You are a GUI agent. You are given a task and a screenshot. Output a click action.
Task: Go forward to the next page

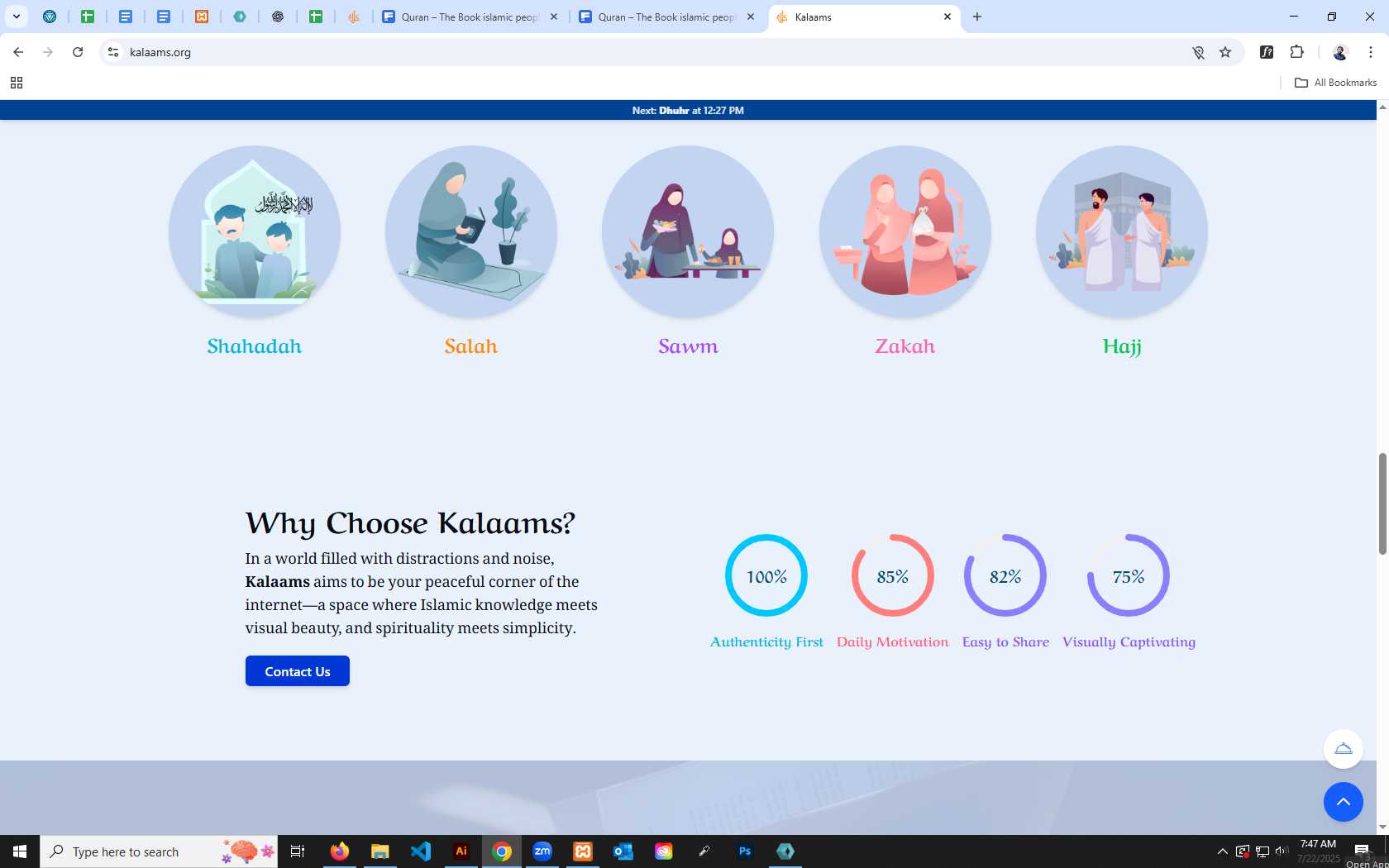click(48, 52)
